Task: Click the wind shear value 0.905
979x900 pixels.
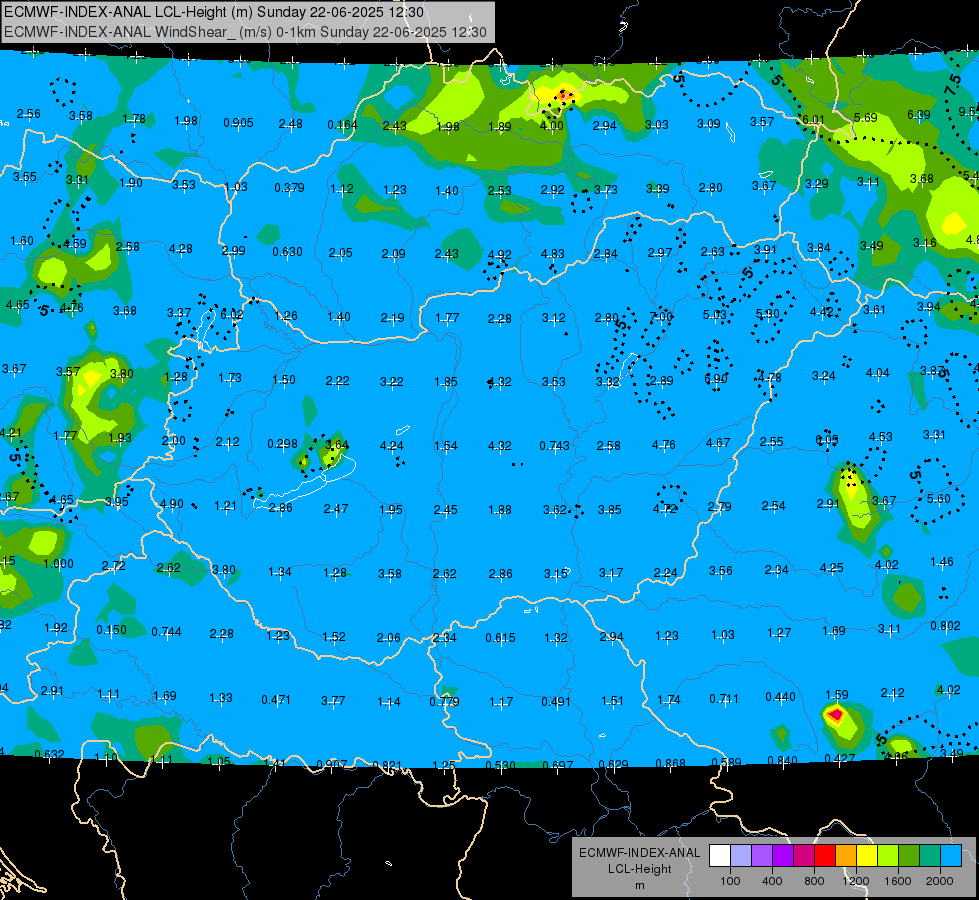Action: click(239, 122)
